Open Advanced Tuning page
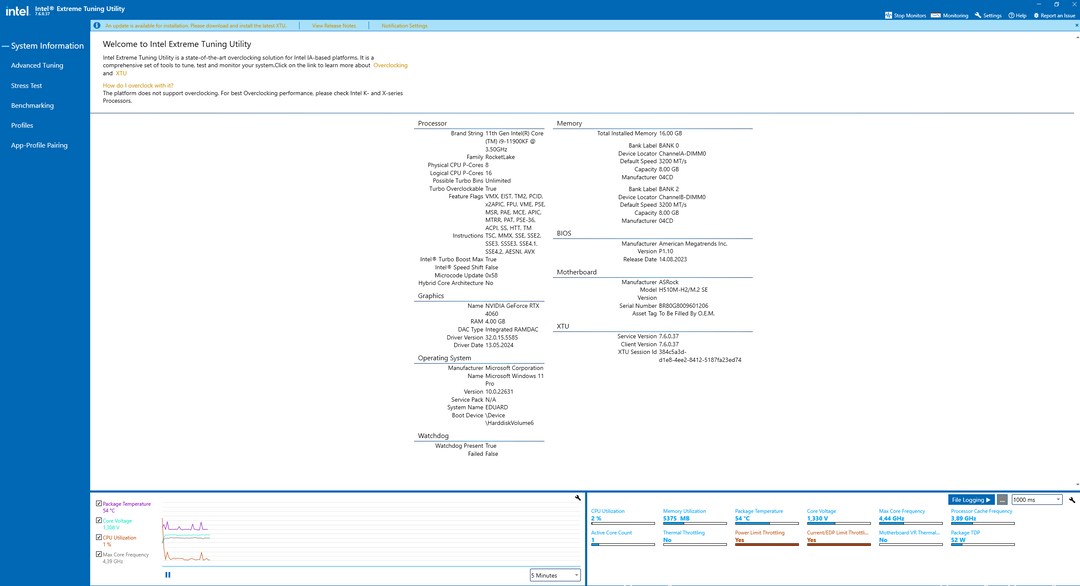1080x586 pixels. 37,65
